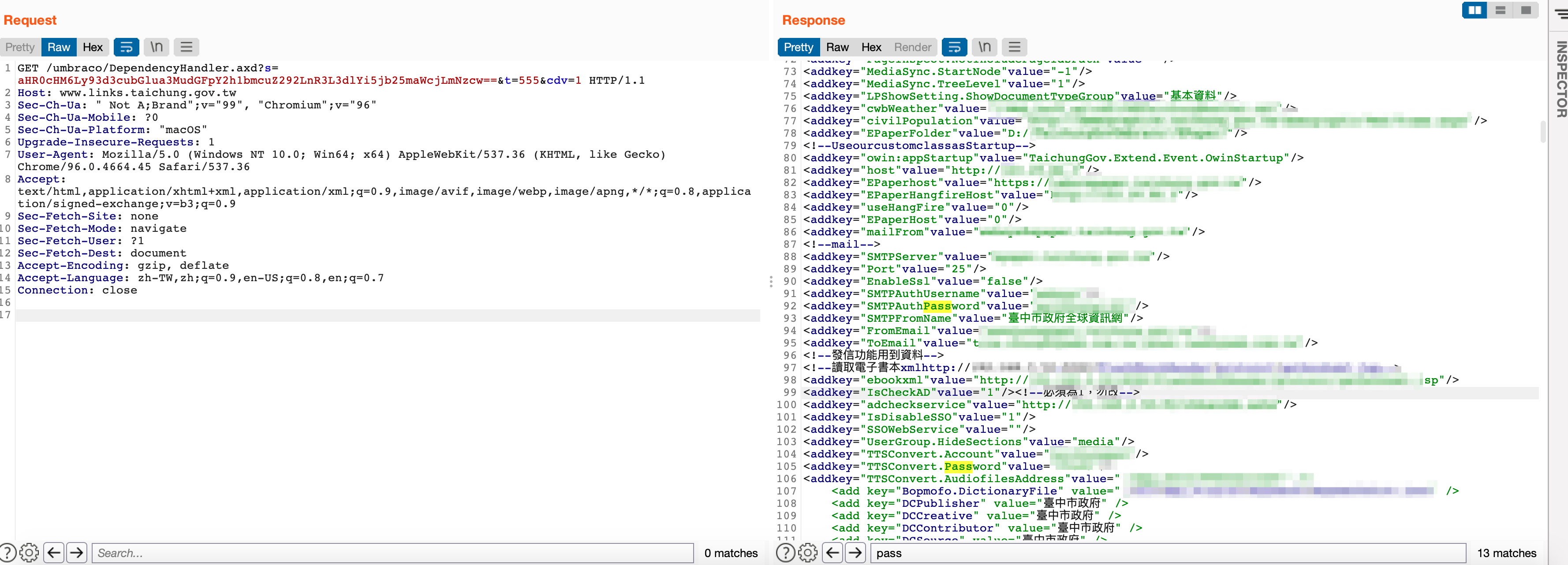Click the '13 matches' counter in Response
Image resolution: width=1568 pixels, height=565 pixels.
tap(1507, 553)
